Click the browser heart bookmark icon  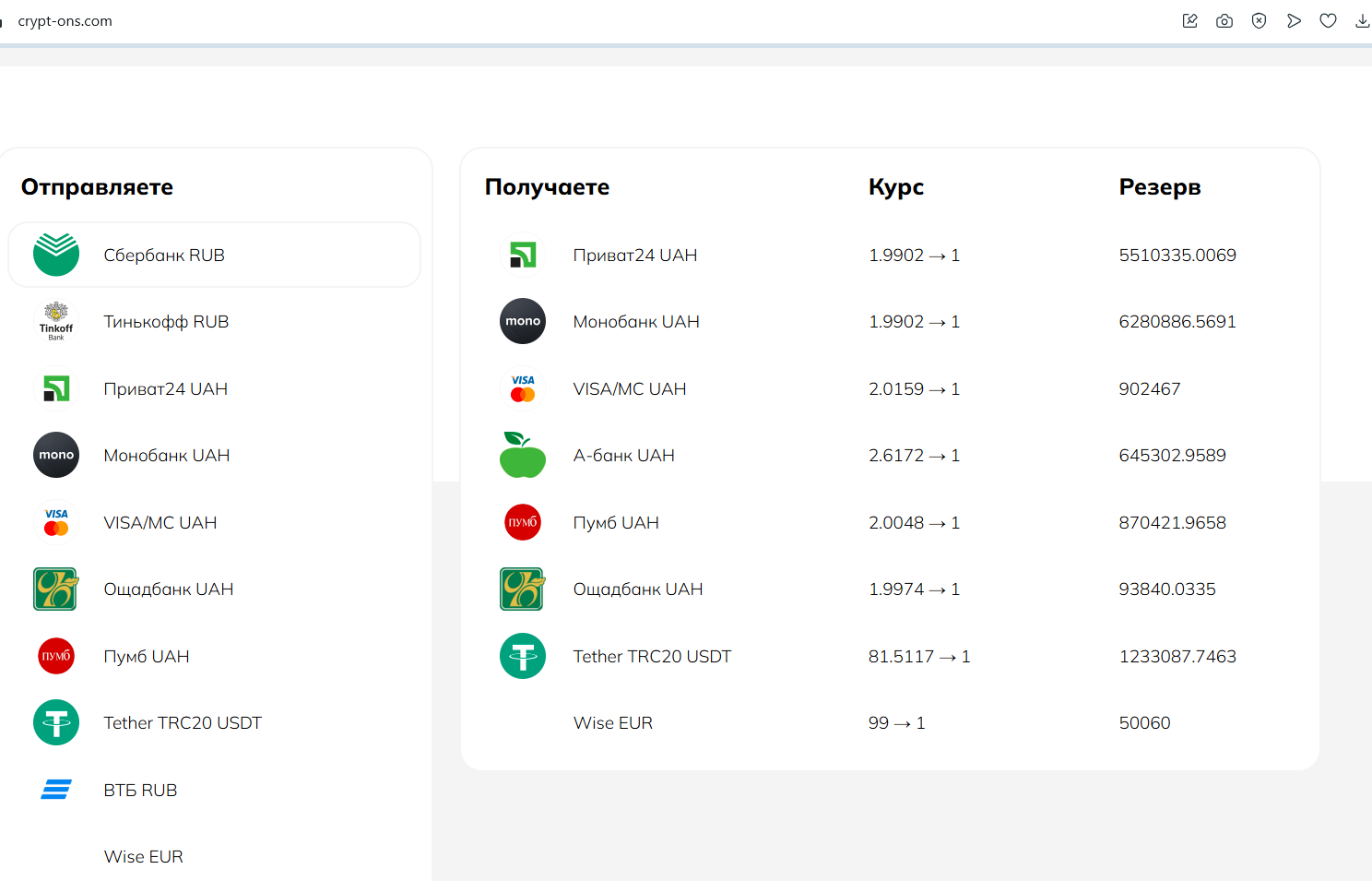click(1328, 20)
